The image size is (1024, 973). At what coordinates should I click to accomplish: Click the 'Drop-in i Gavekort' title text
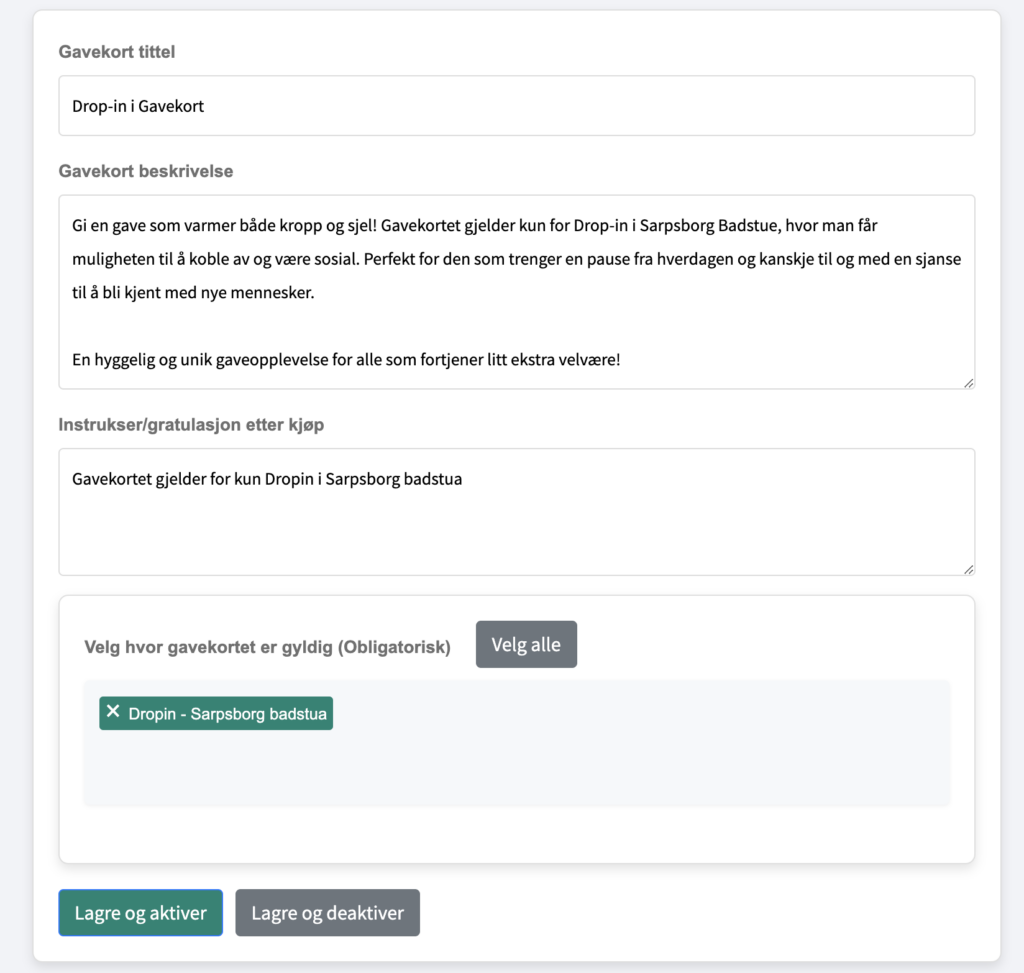pyautogui.click(x=138, y=105)
